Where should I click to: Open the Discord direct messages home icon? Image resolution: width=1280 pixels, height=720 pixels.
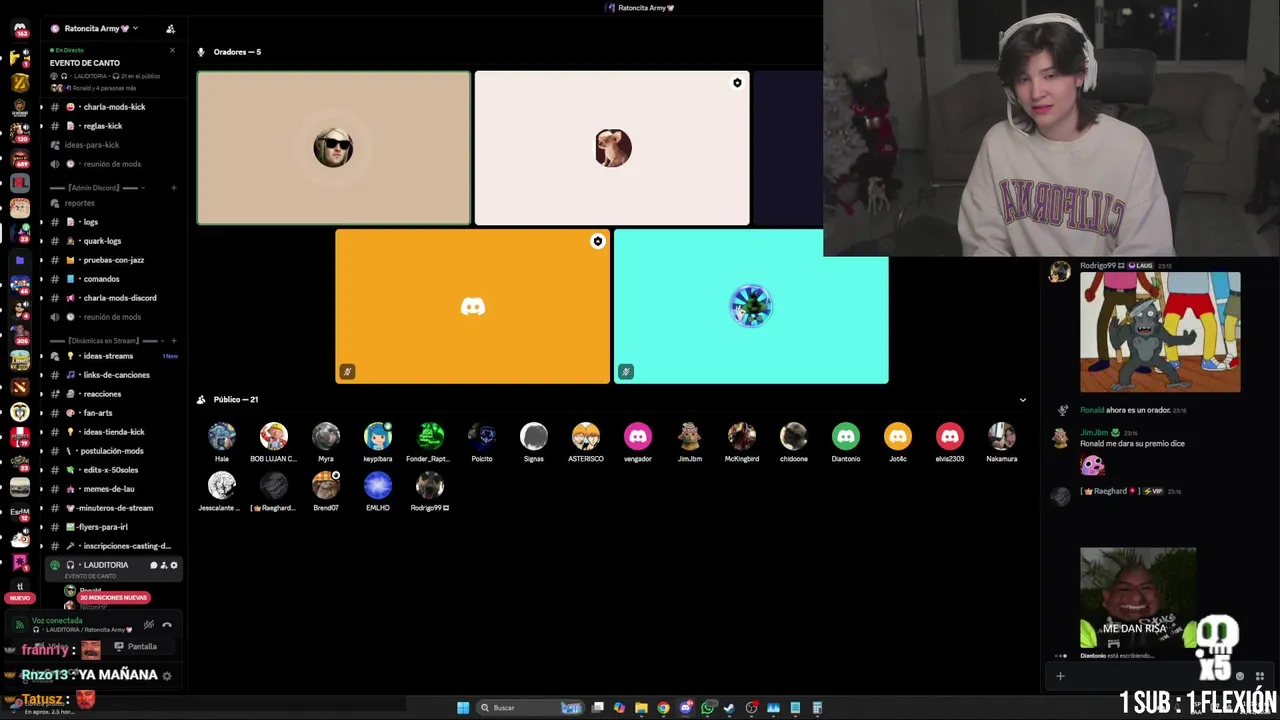pos(20,28)
